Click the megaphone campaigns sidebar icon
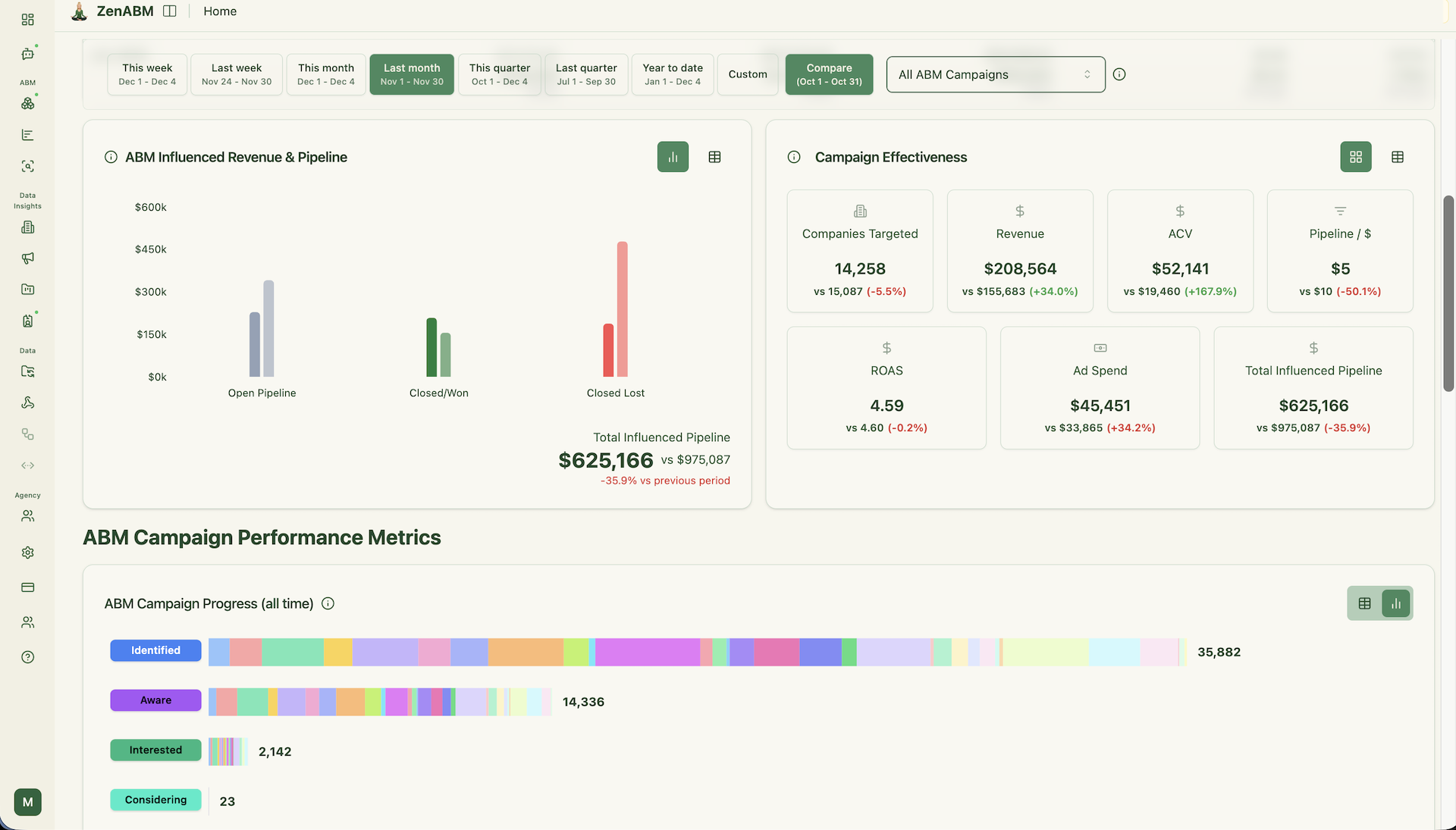 (x=28, y=258)
